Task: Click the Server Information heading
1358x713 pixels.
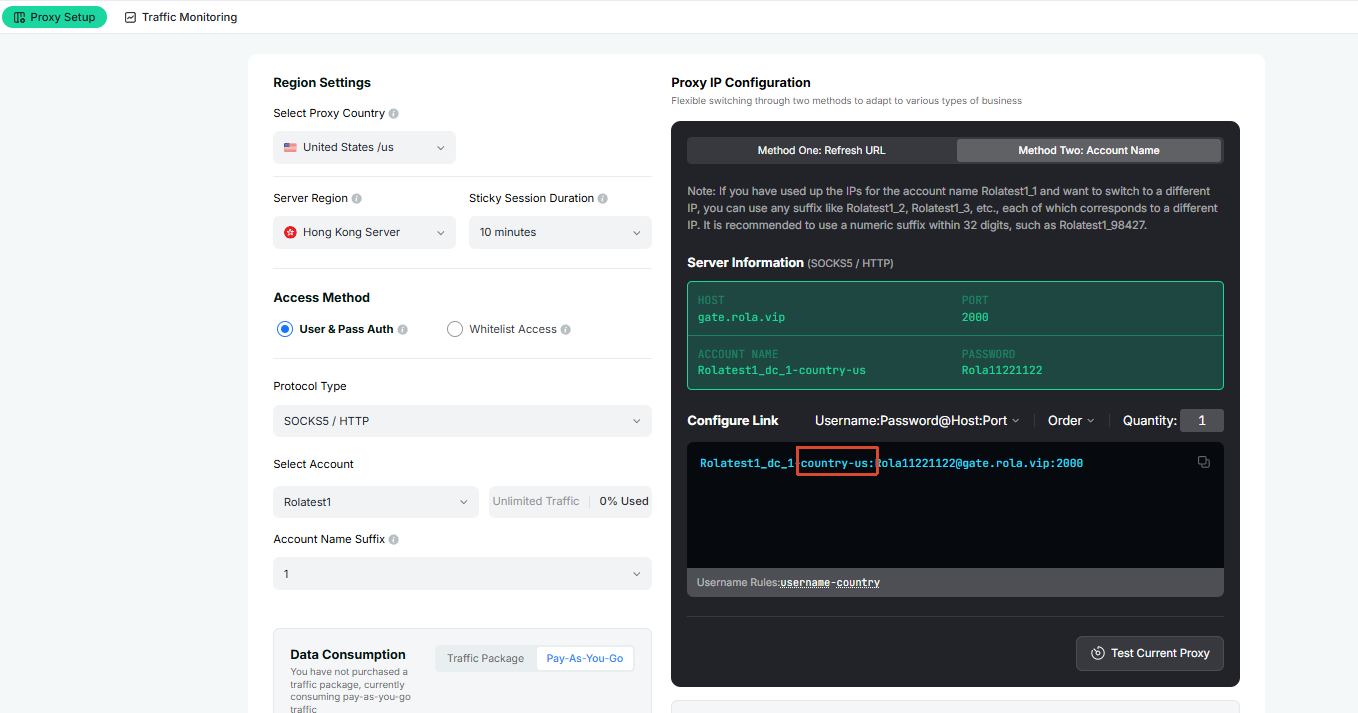Action: 745,262
